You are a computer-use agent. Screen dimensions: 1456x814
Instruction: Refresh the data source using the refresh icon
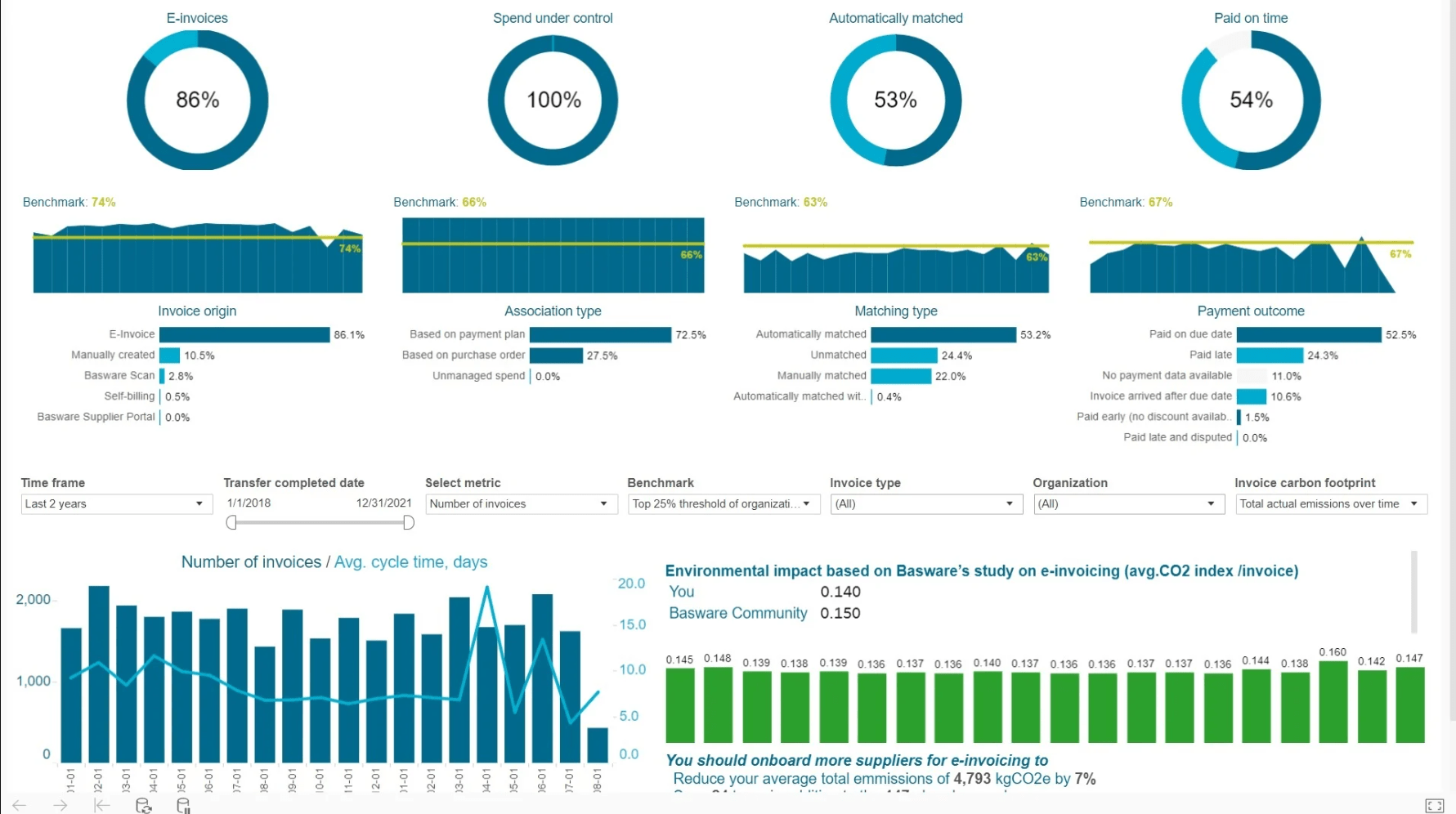[x=144, y=806]
